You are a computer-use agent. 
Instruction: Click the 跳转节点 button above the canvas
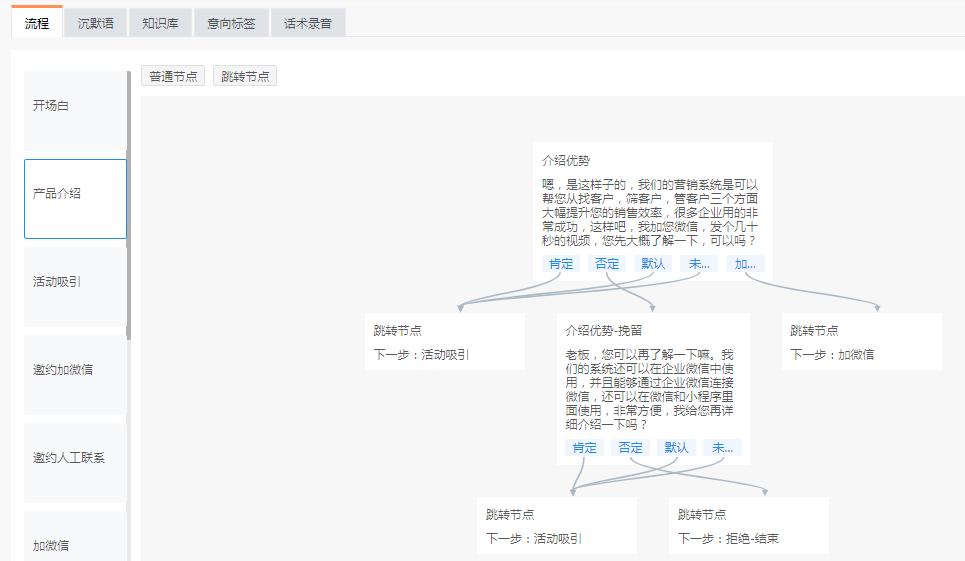245,76
